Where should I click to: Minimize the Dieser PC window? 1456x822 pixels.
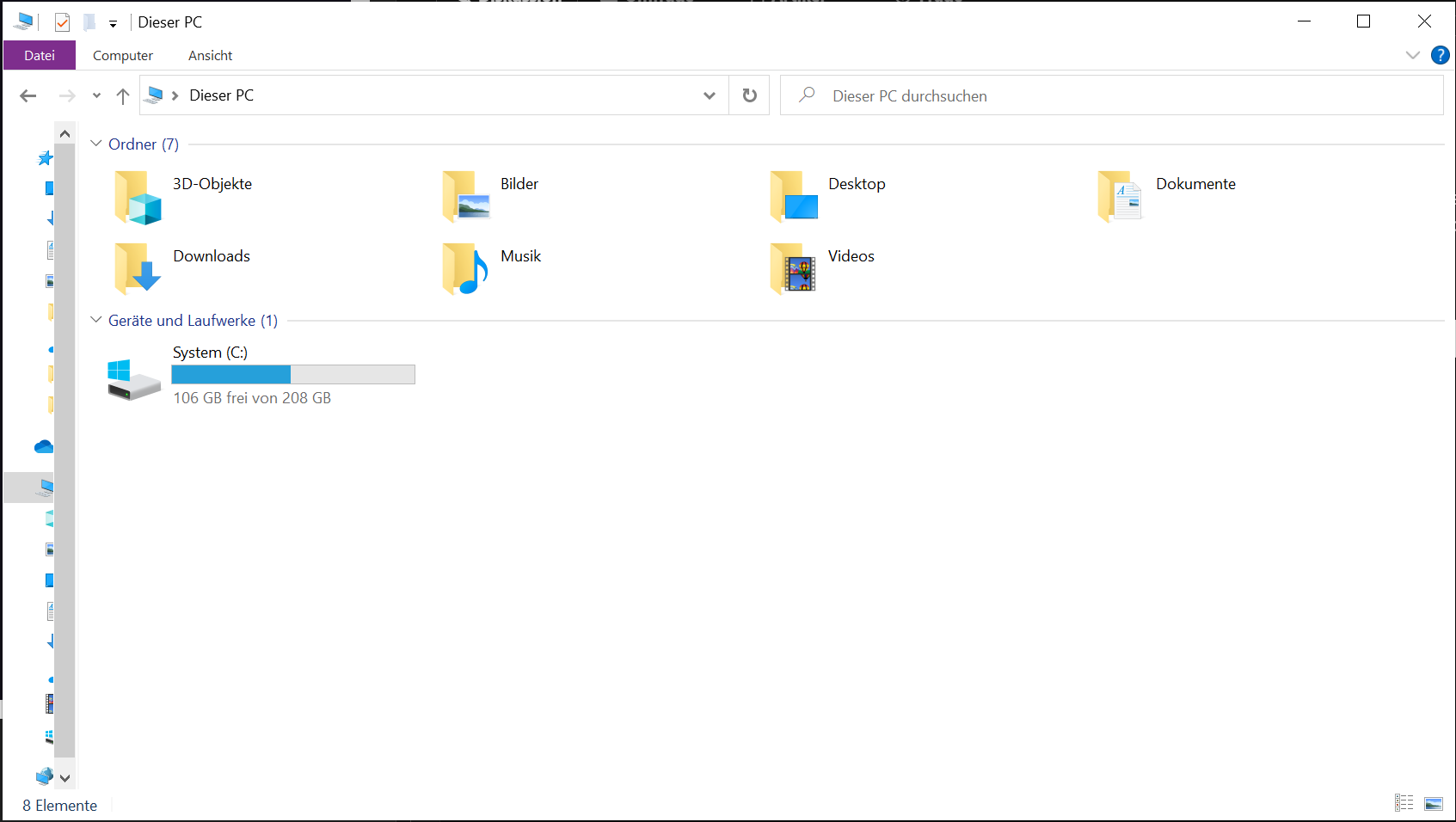tap(1304, 21)
